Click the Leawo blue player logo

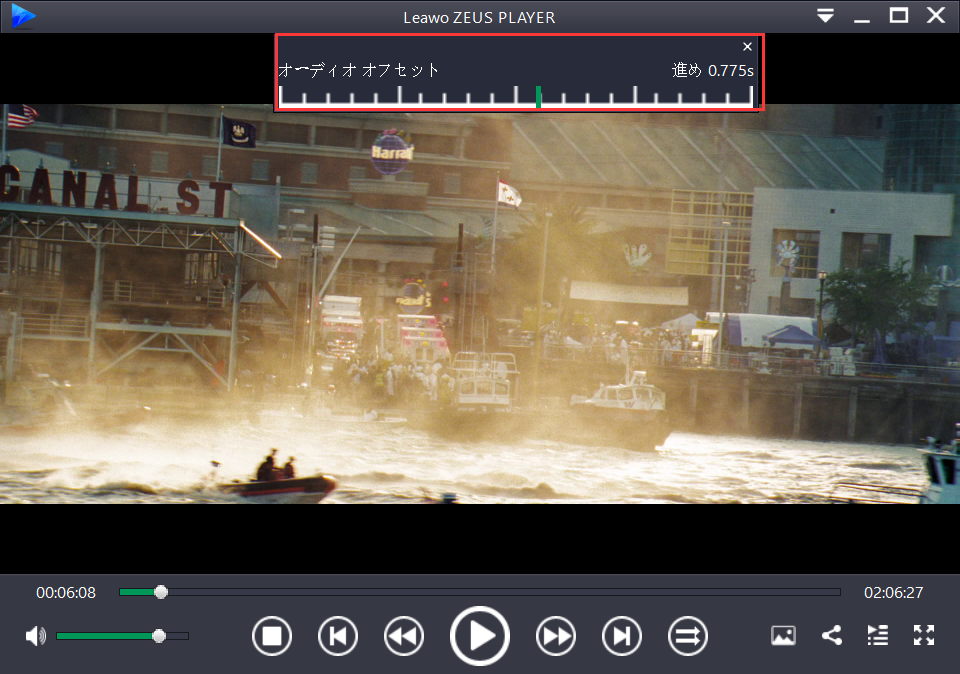point(23,16)
